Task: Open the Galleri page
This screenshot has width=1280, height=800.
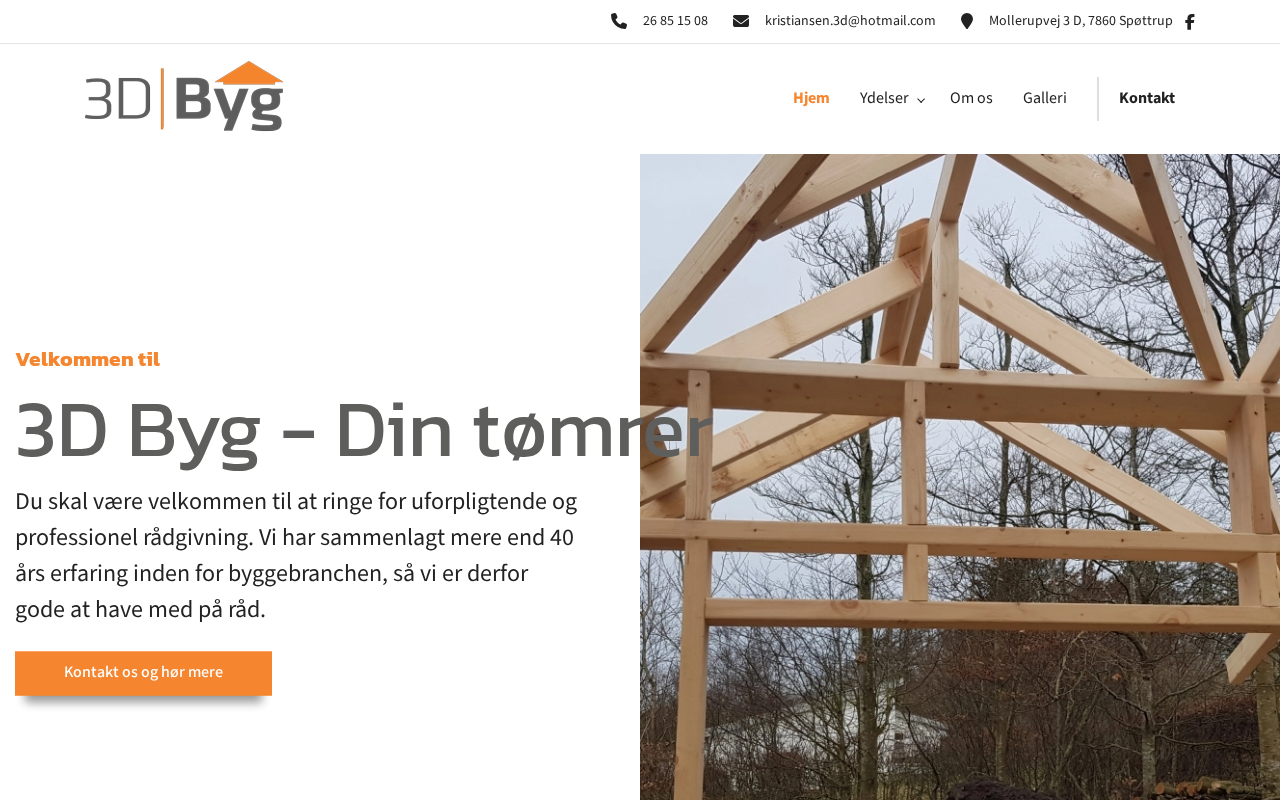Action: [x=1045, y=98]
